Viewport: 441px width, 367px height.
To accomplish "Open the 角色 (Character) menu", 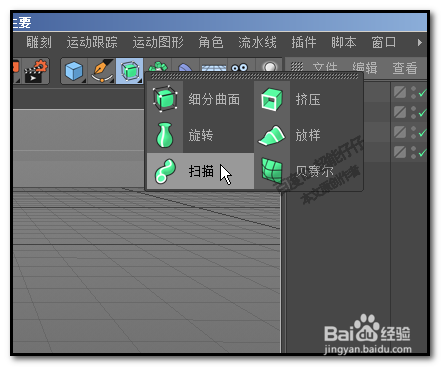I will click(211, 42).
